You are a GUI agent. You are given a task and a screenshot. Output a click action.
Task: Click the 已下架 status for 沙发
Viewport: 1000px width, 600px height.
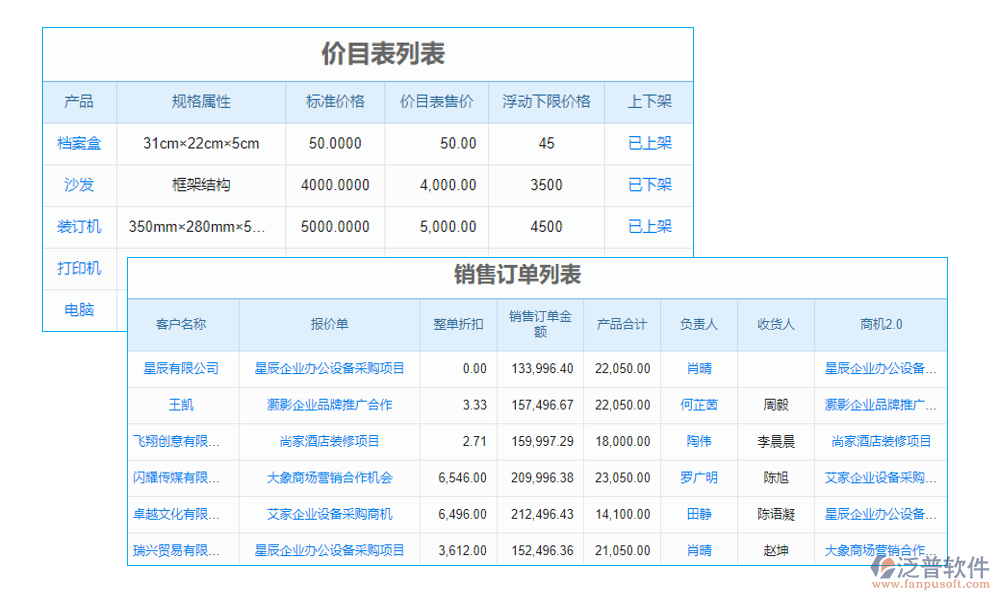click(648, 185)
